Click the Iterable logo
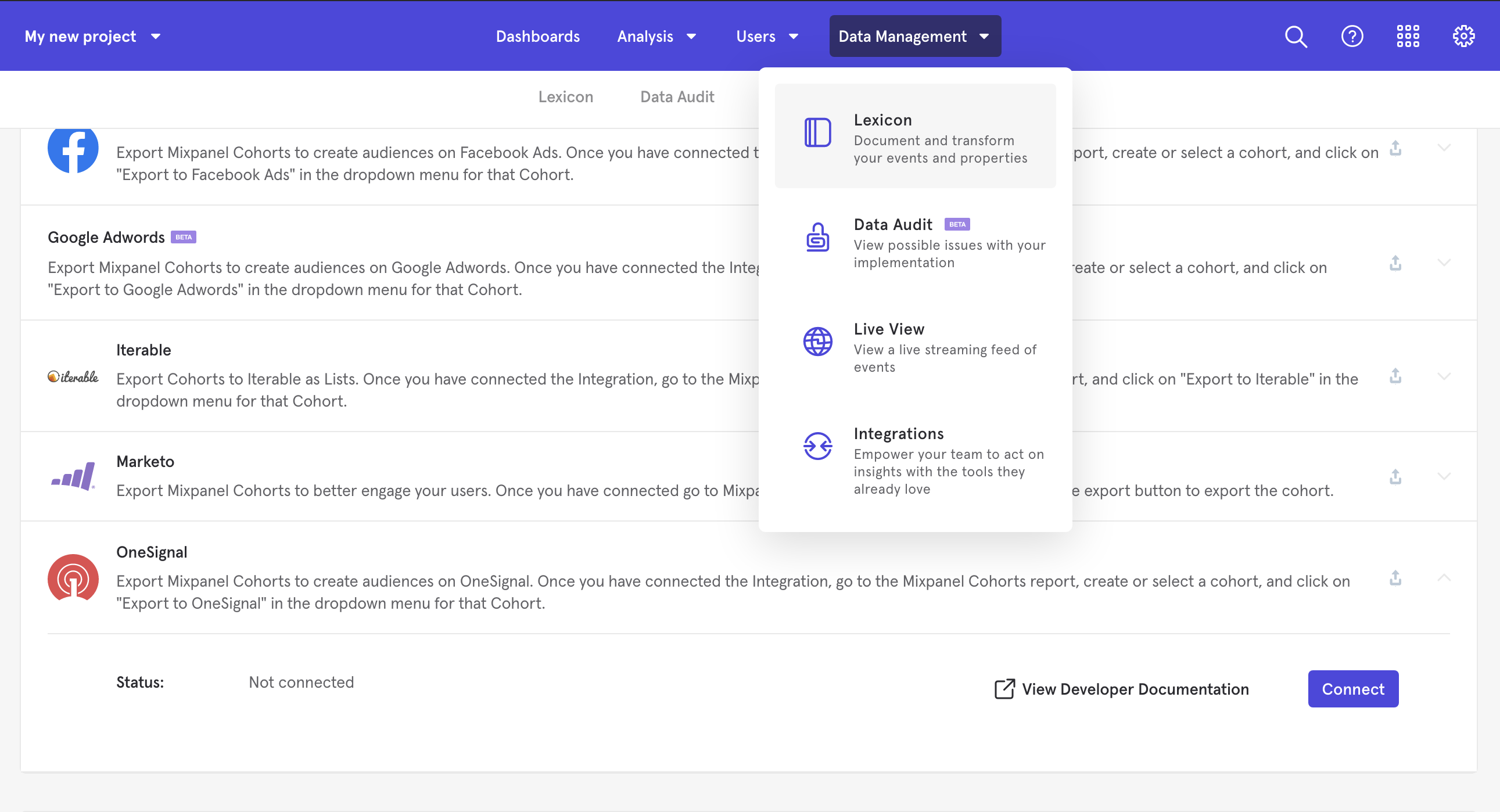This screenshot has height=812, width=1500. (x=73, y=376)
